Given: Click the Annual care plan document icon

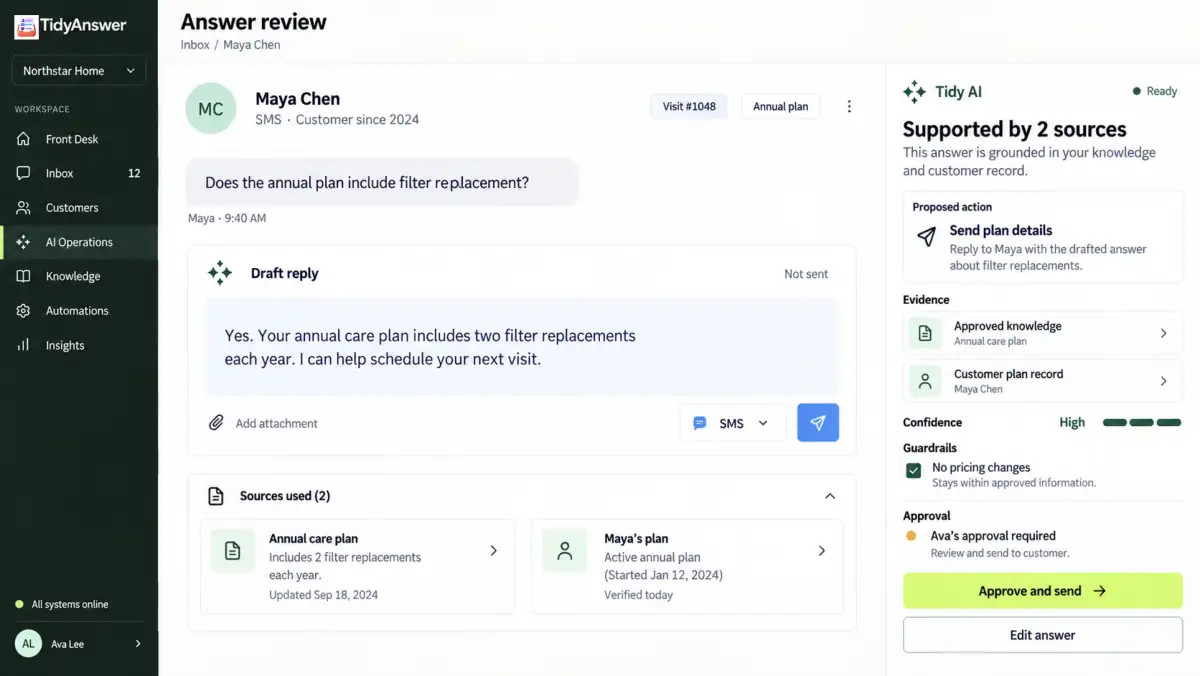Looking at the screenshot, I should (x=233, y=551).
